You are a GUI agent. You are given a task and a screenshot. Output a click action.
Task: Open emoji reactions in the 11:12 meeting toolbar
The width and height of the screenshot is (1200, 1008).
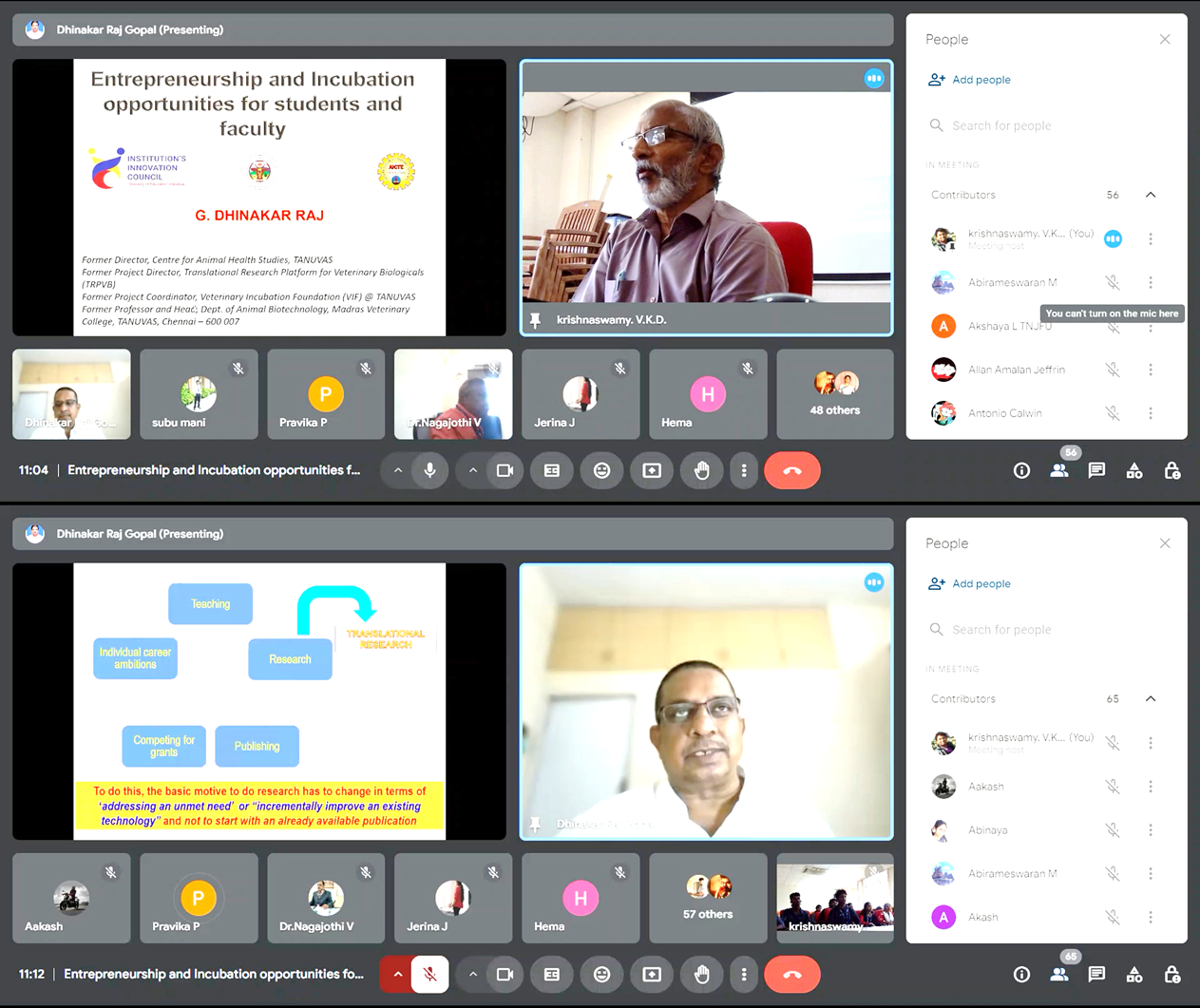click(x=601, y=974)
